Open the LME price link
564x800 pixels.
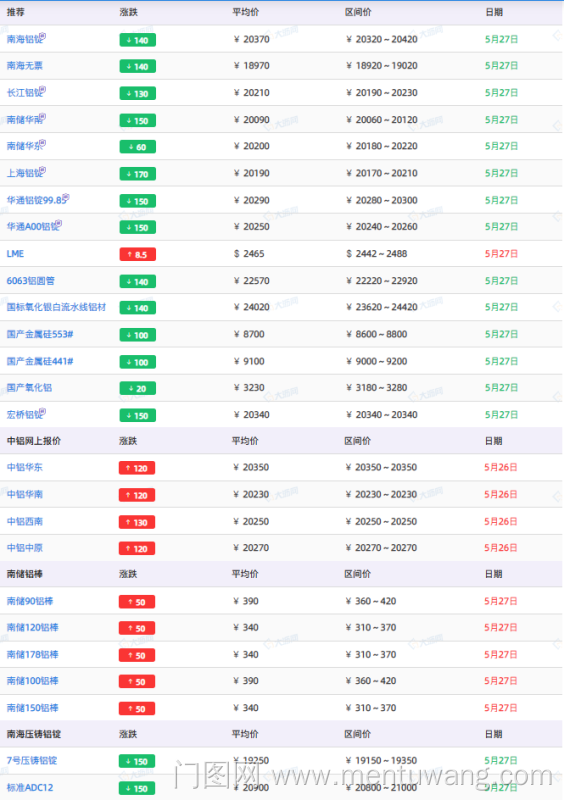pos(15,254)
